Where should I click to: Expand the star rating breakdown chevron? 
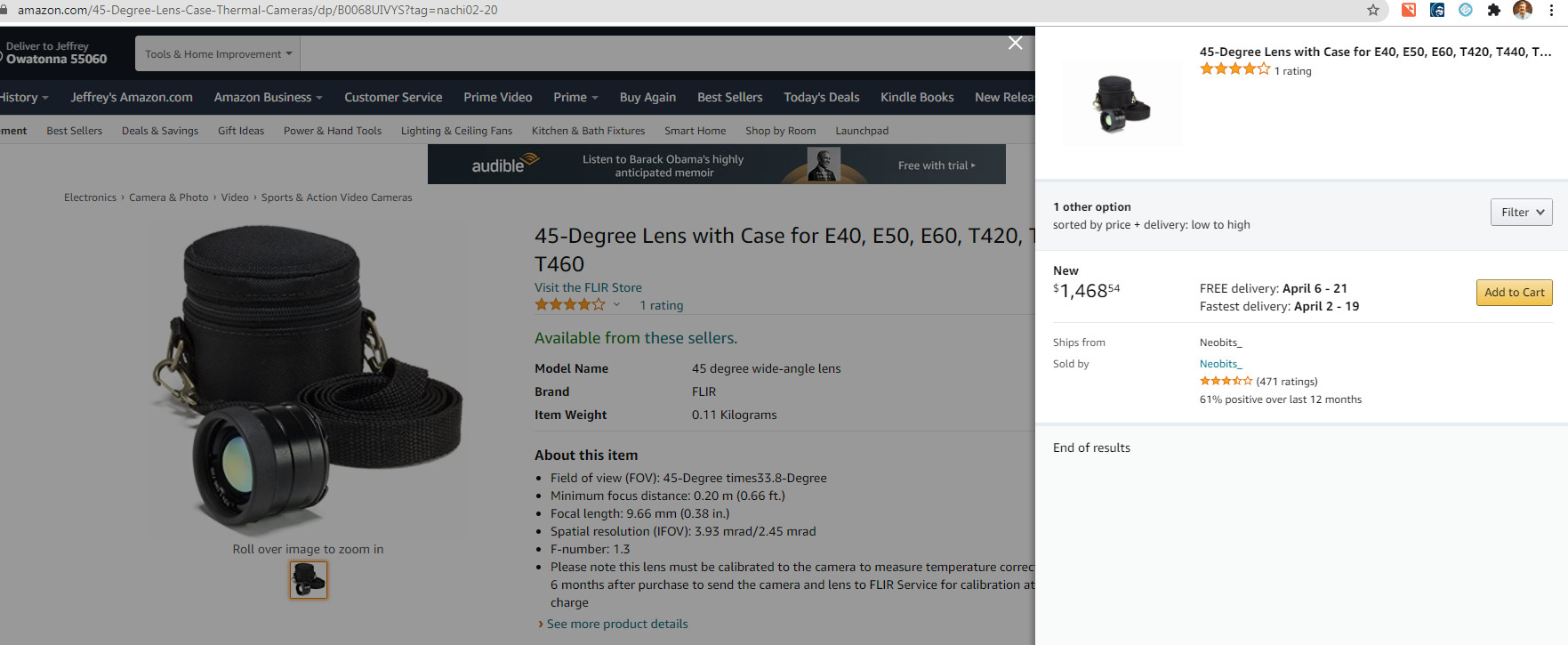(x=616, y=305)
